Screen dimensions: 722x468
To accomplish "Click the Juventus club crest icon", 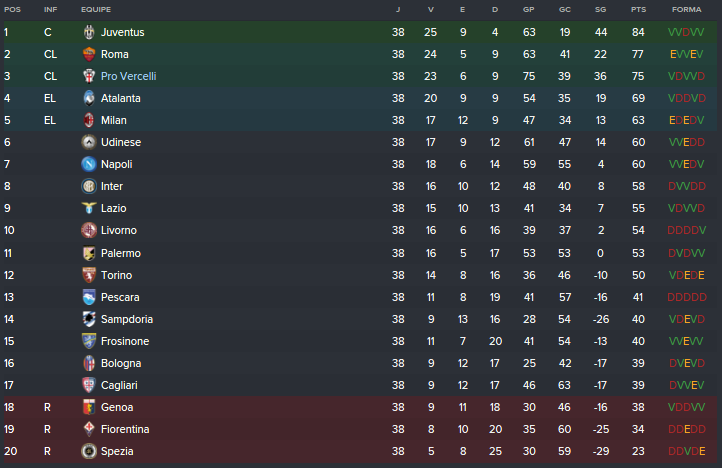I will pos(89,32).
